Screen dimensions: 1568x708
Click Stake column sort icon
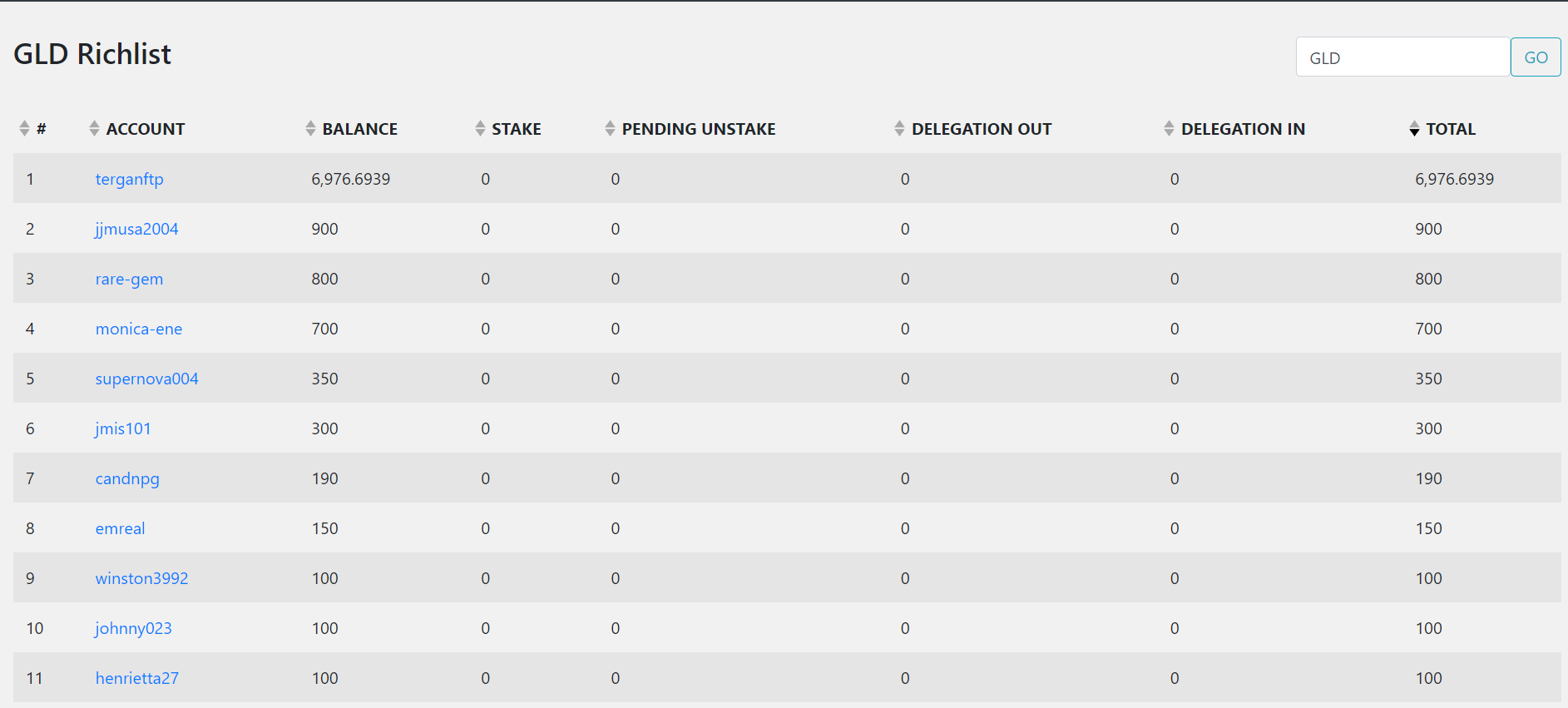coord(480,129)
